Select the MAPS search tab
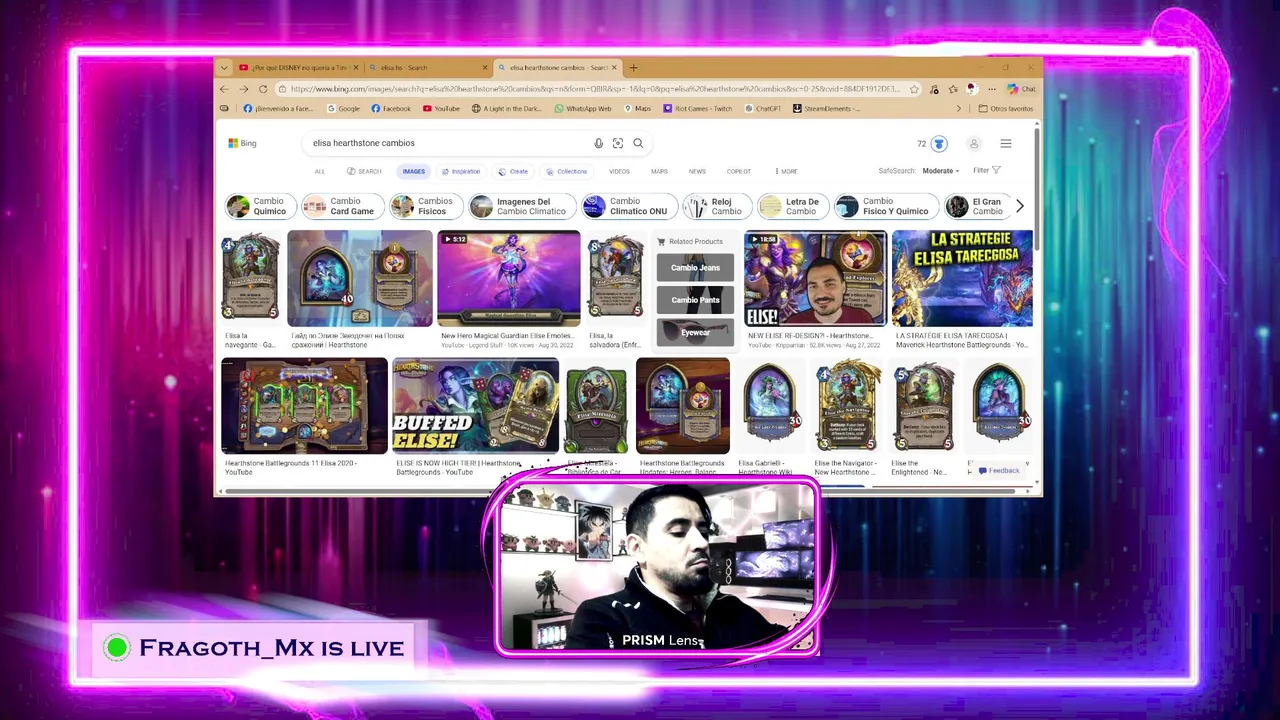 pos(659,171)
